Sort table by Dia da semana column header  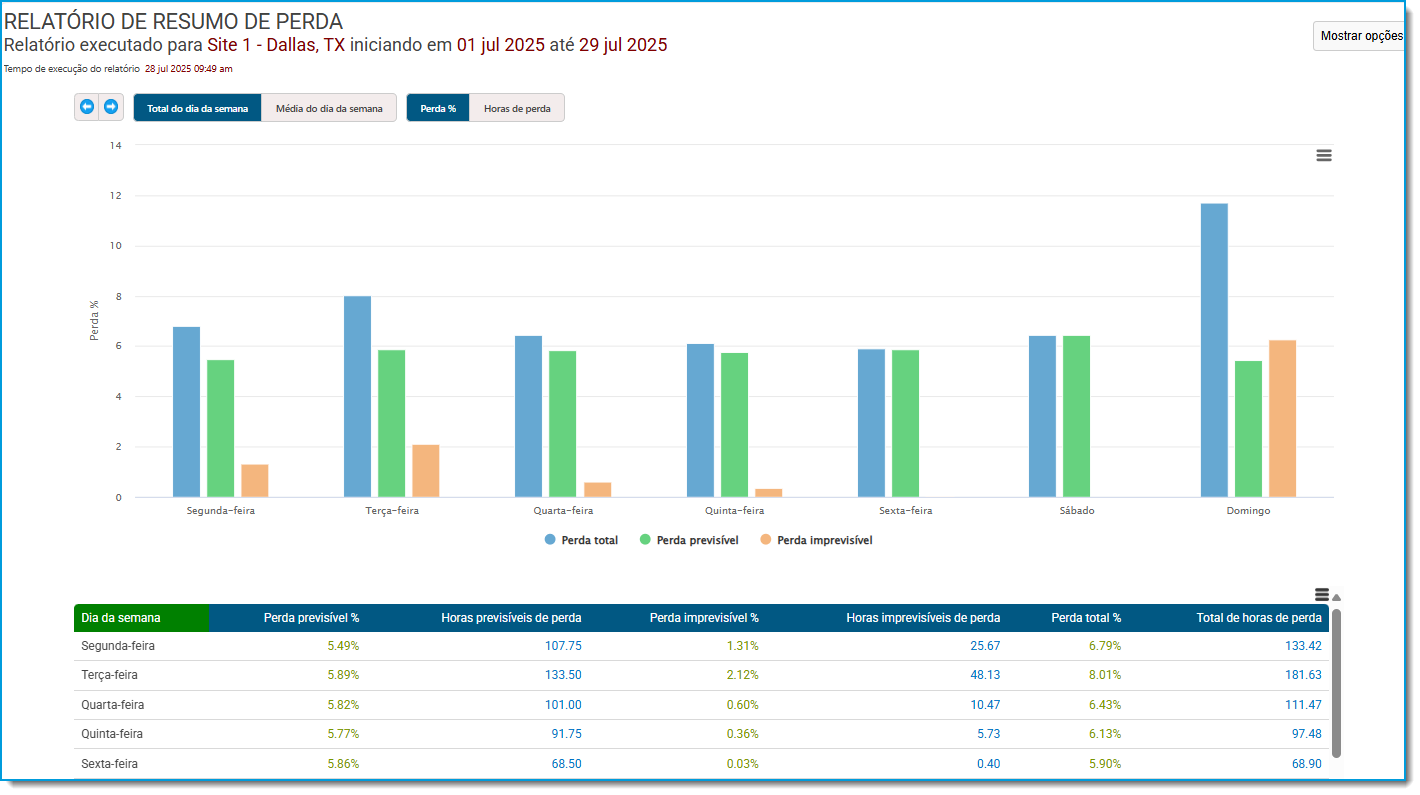(142, 618)
